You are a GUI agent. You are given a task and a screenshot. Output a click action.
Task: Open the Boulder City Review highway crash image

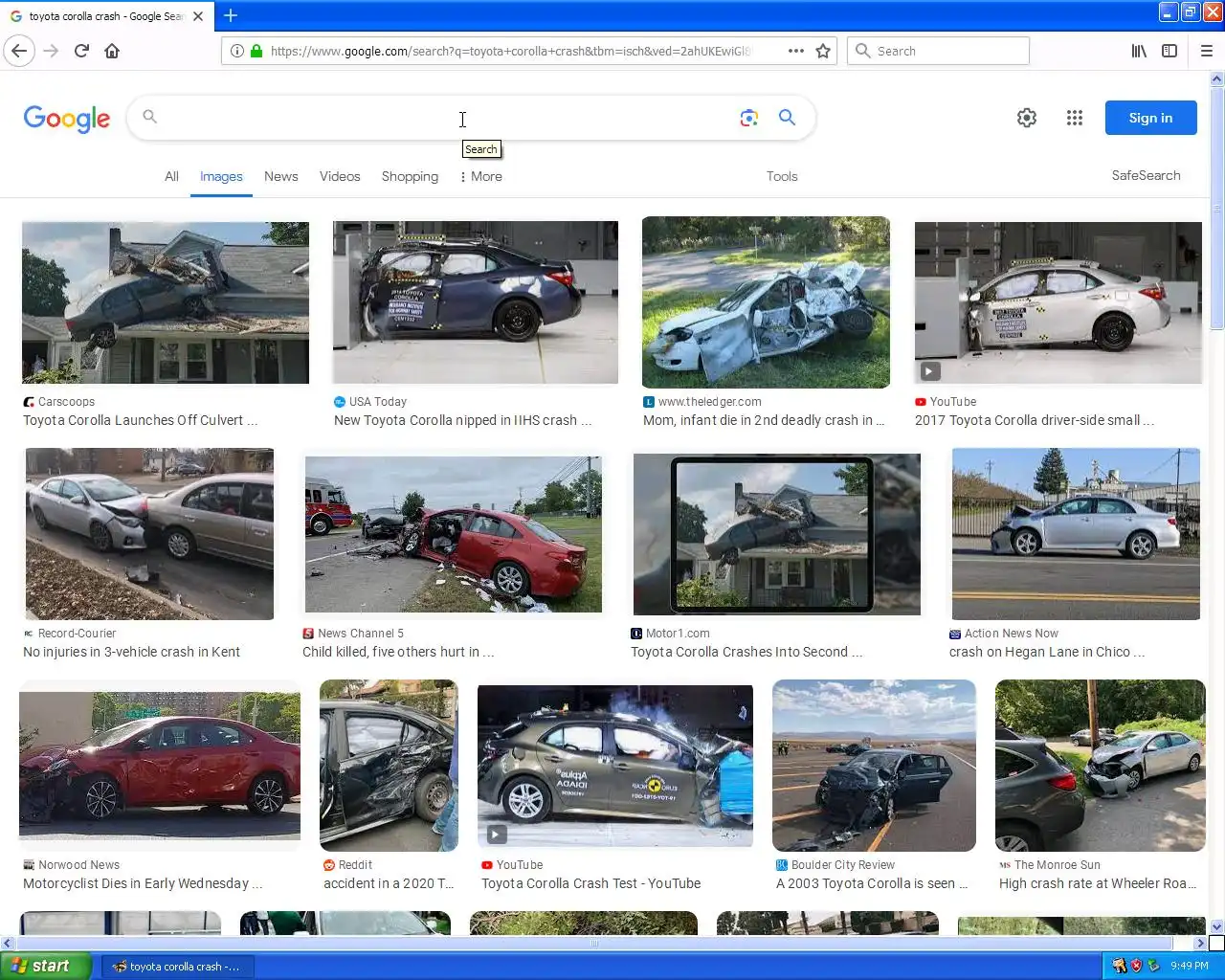tap(874, 766)
